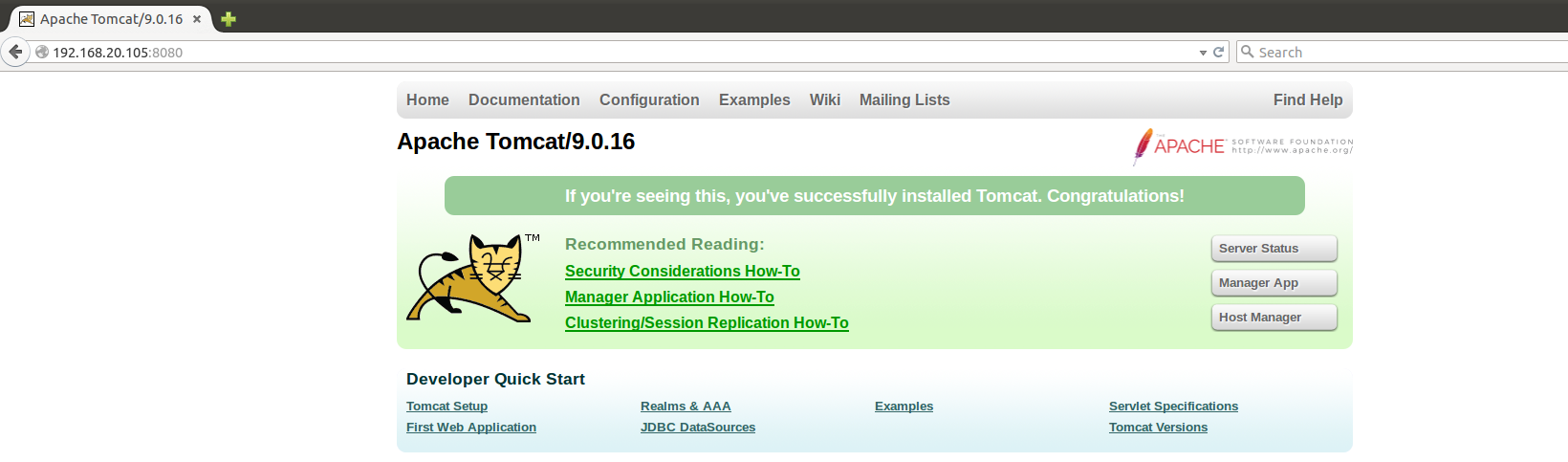Image resolution: width=1568 pixels, height=462 pixels.
Task: Open the Tomcat Versions link
Action: [x=1158, y=428]
